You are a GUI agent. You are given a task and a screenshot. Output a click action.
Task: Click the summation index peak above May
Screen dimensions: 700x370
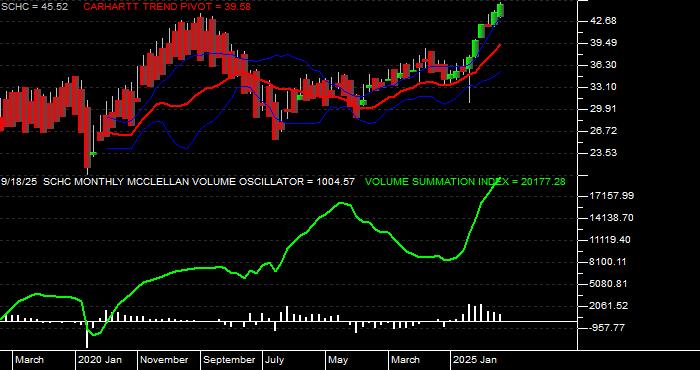tap(342, 203)
